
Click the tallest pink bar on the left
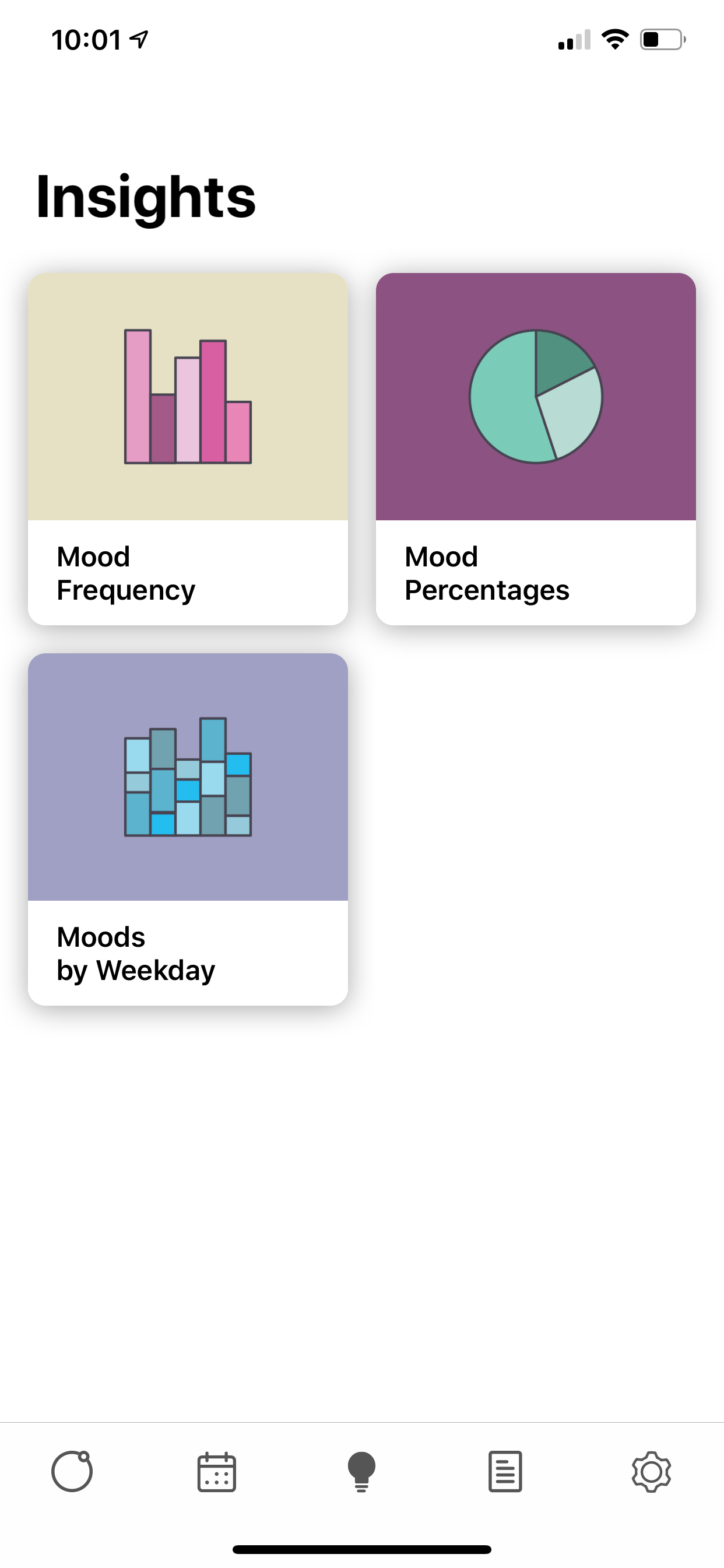coord(138,397)
